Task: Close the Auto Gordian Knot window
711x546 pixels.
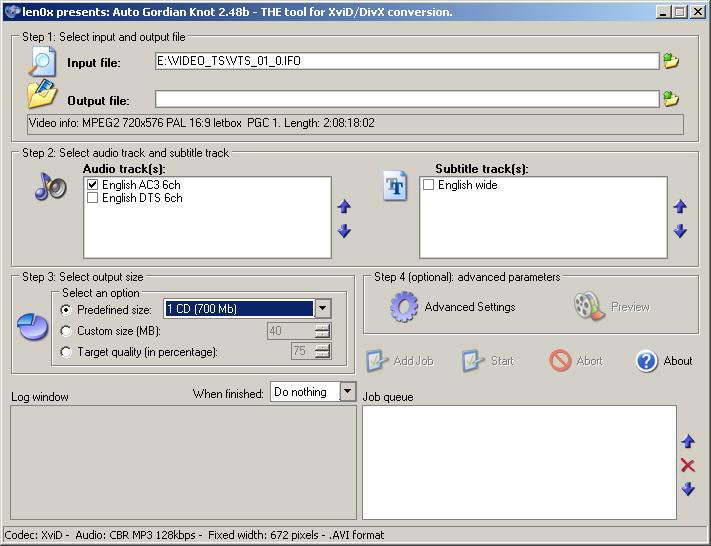Action: (697, 12)
